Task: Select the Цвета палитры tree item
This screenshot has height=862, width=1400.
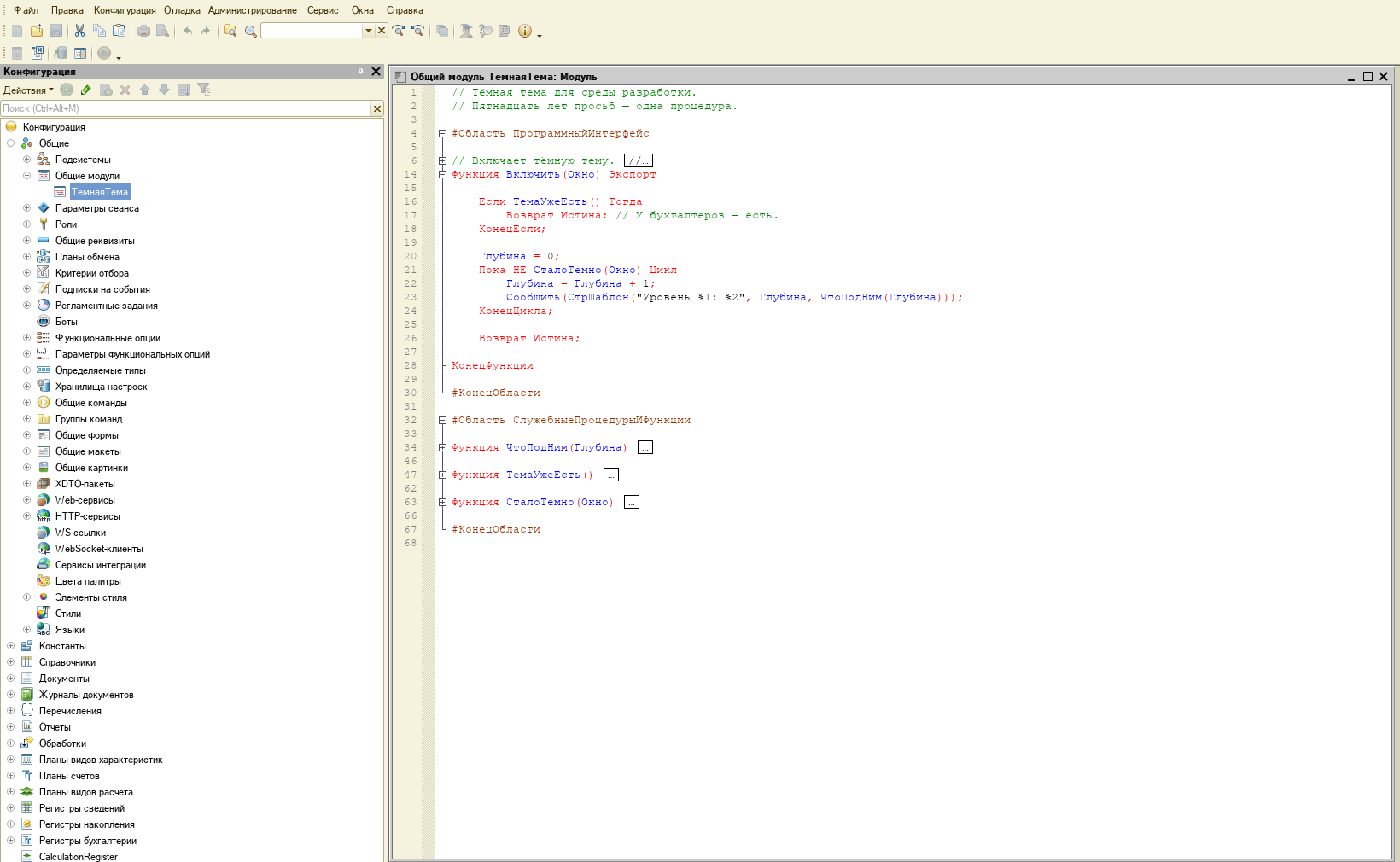Action: 88,581
